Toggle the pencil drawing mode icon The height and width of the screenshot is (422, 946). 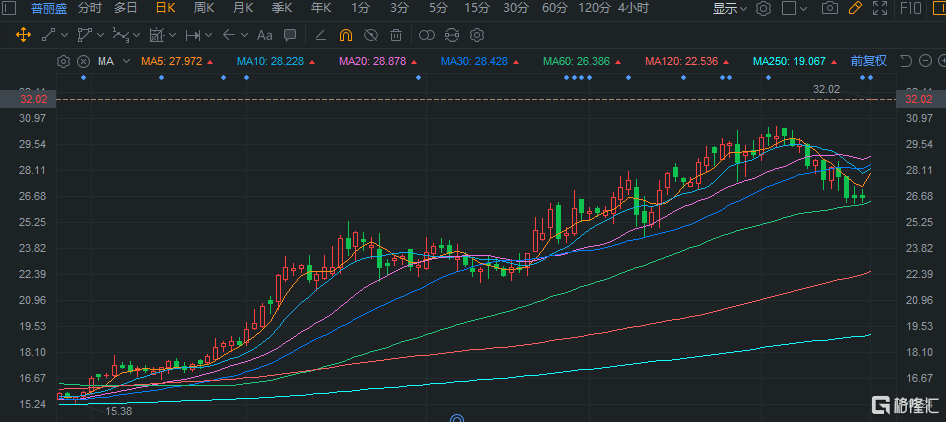coord(855,8)
